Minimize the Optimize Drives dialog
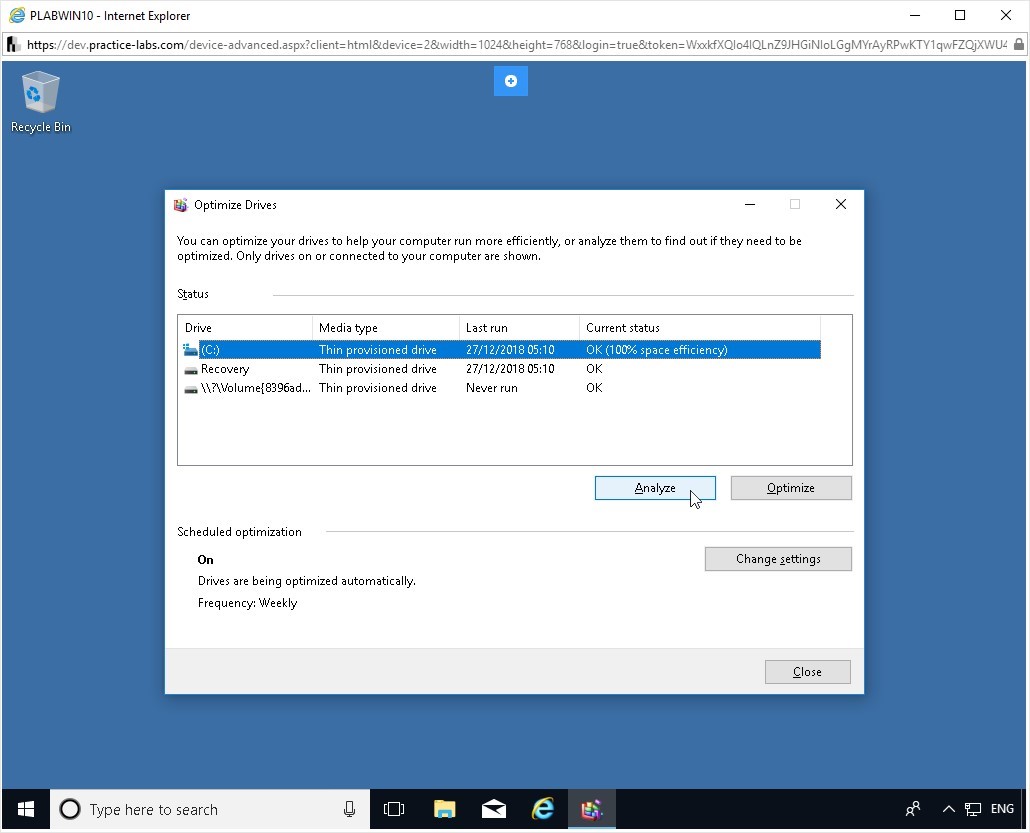1030x833 pixels. (x=750, y=204)
